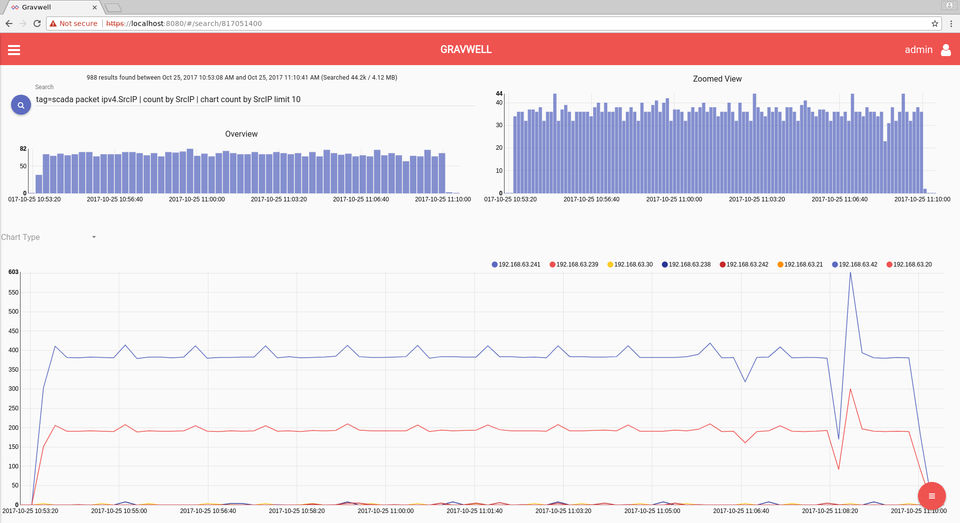
Task: Click the results found summary text
Action: point(242,78)
